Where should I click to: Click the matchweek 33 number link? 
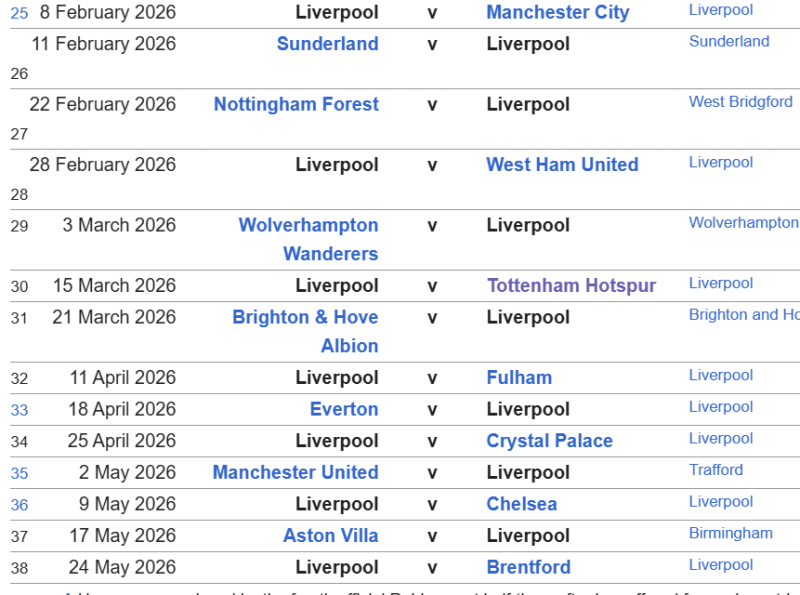point(19,411)
